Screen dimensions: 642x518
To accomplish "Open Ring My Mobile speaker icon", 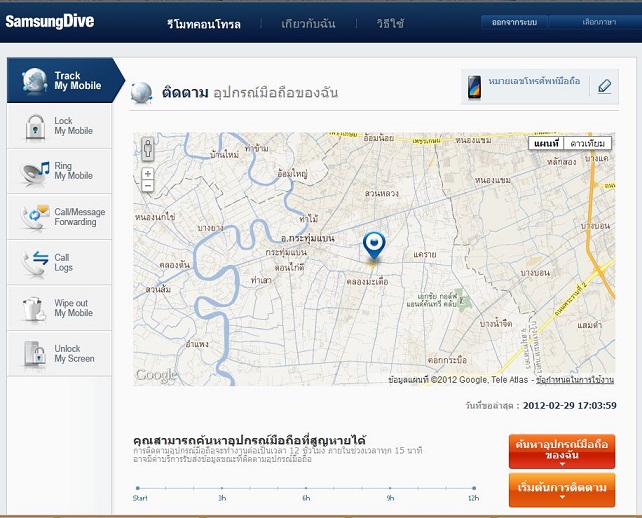I will 35,172.
